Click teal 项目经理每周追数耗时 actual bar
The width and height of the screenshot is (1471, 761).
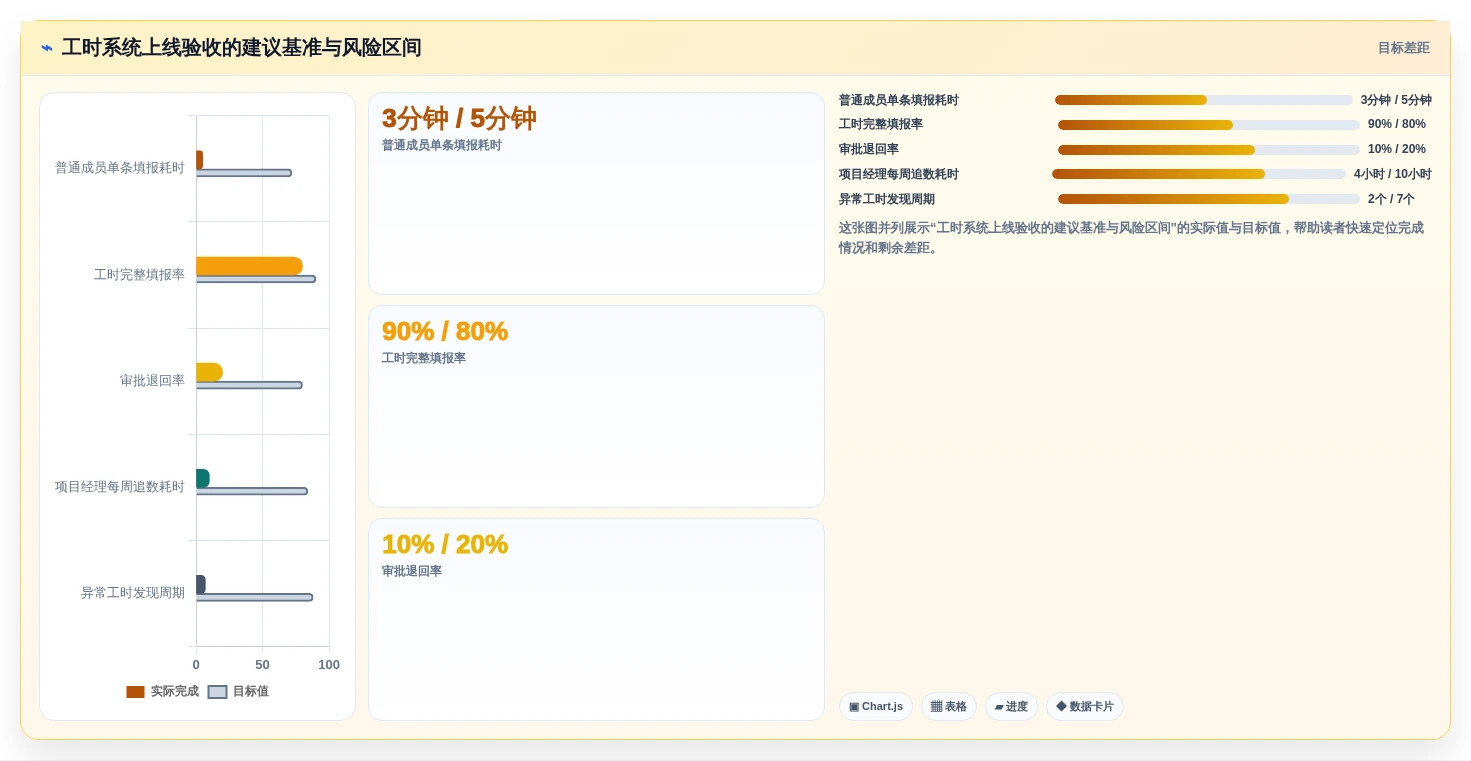coord(202,478)
